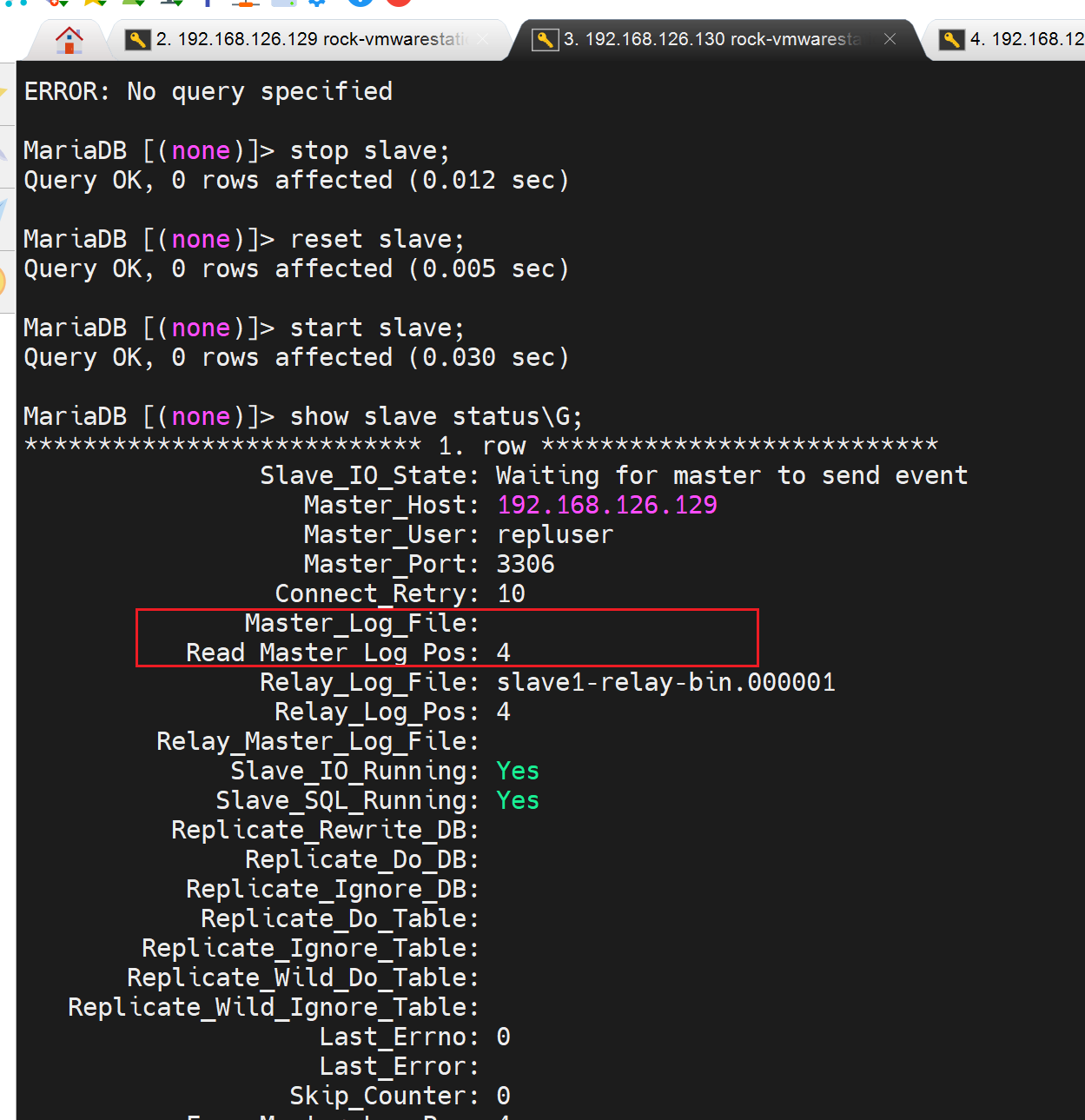Open the yellow globe Sftp sidebar icon

coord(3,281)
